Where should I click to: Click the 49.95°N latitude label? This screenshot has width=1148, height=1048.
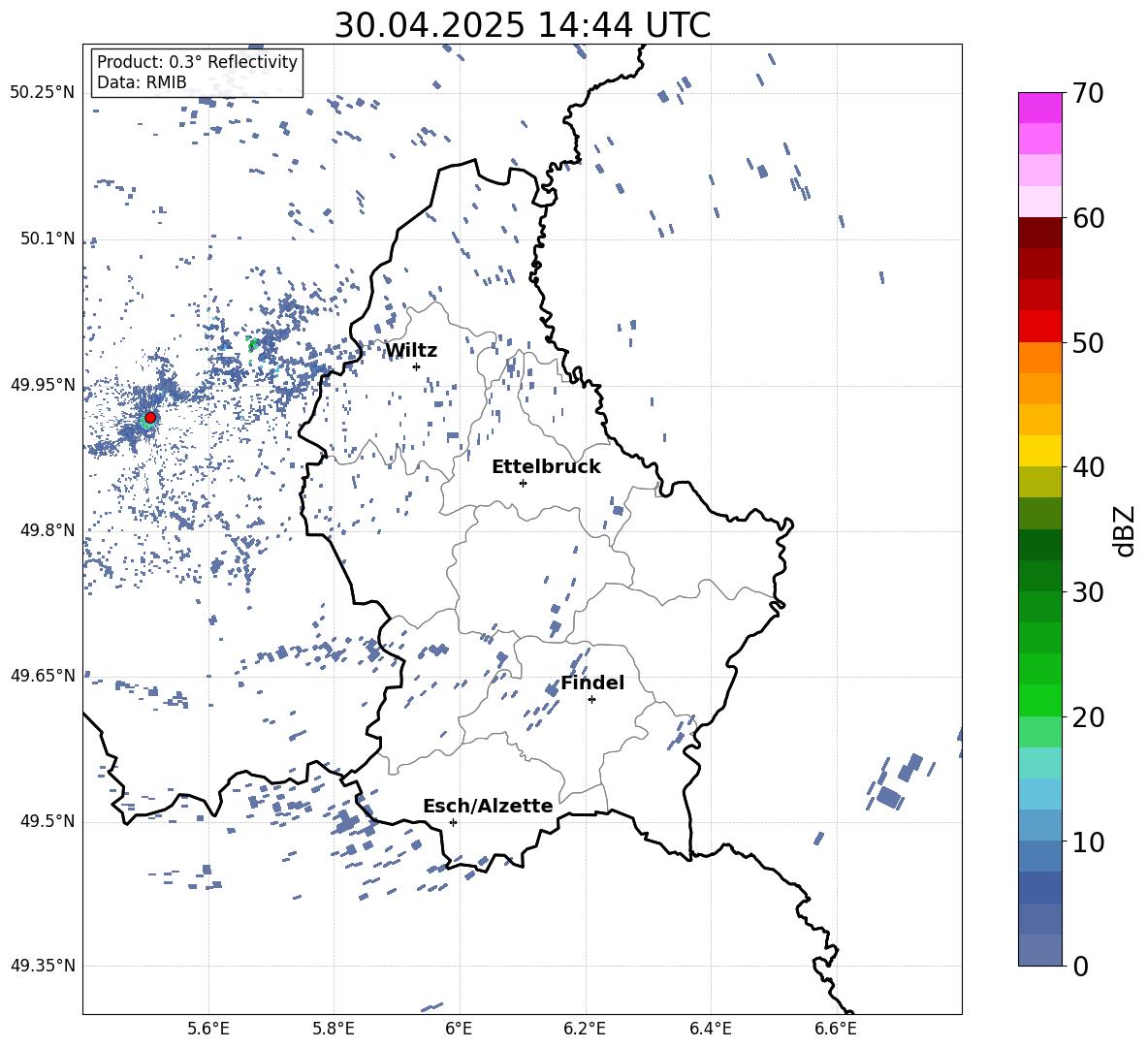[43, 385]
